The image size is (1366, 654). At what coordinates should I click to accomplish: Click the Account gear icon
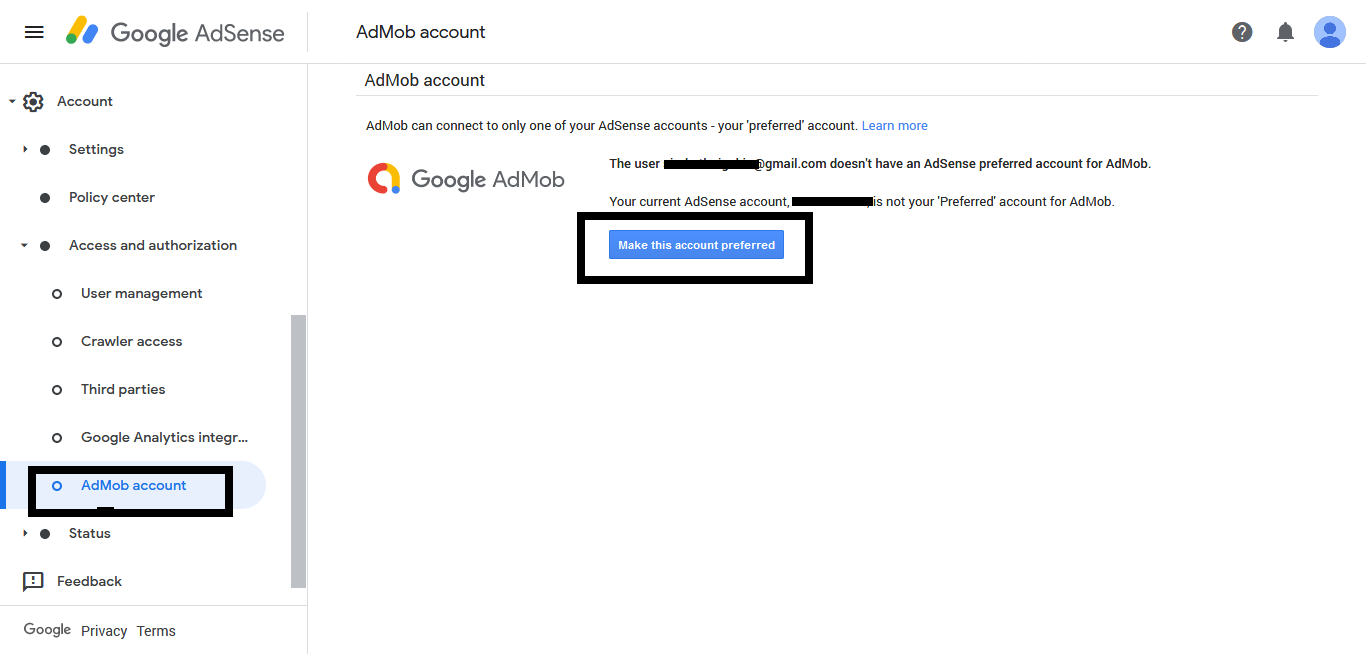[x=33, y=102]
